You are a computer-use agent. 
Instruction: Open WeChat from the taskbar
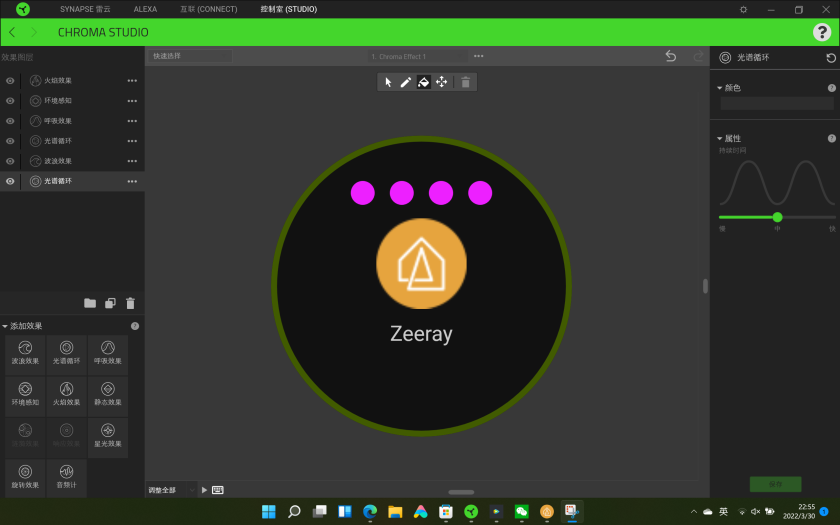[521, 512]
